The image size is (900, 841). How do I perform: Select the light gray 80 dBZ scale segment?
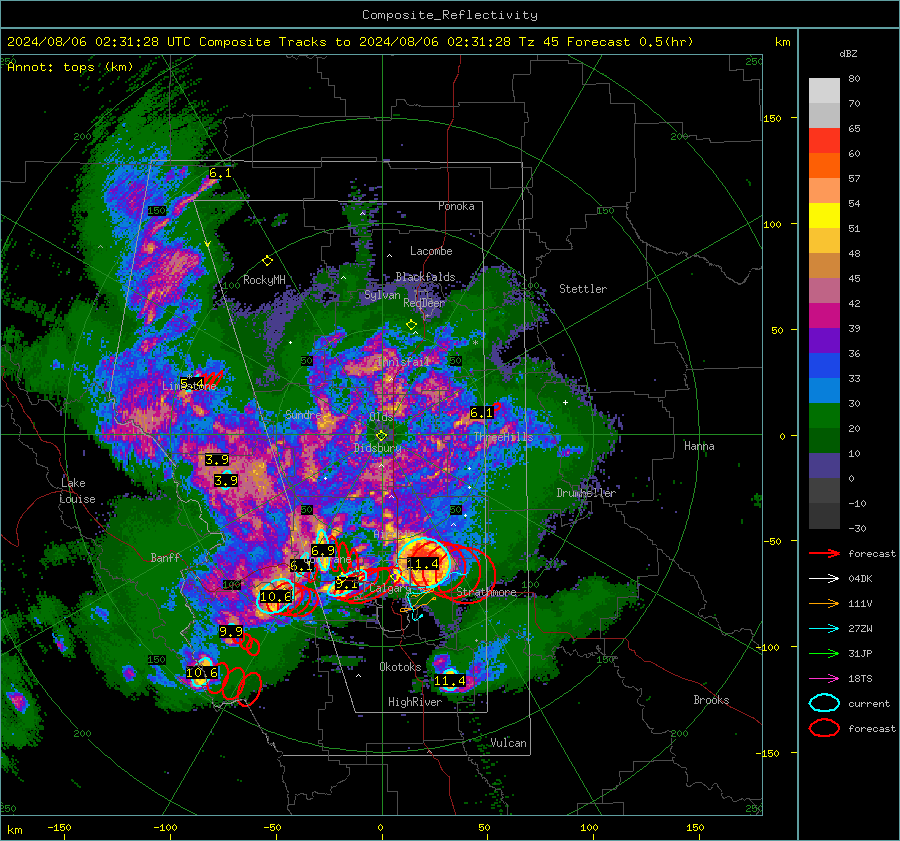pos(824,90)
